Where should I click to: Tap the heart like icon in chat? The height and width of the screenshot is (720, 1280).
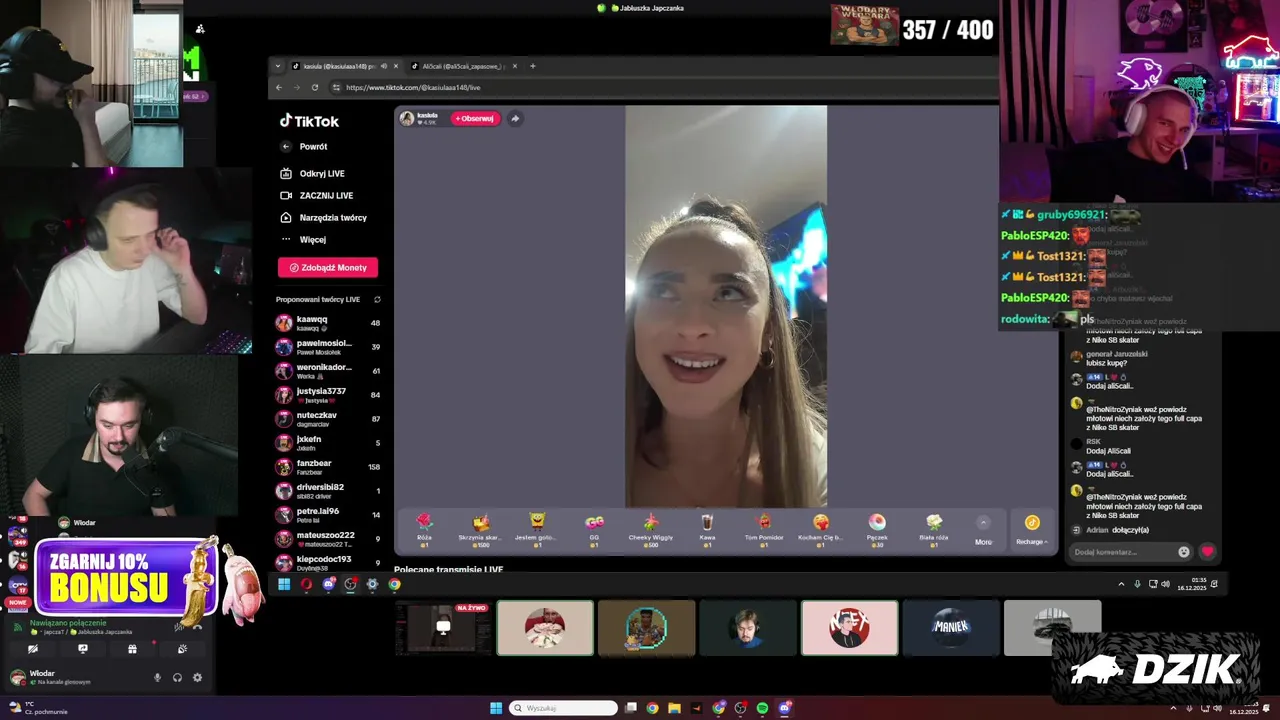[1208, 551]
